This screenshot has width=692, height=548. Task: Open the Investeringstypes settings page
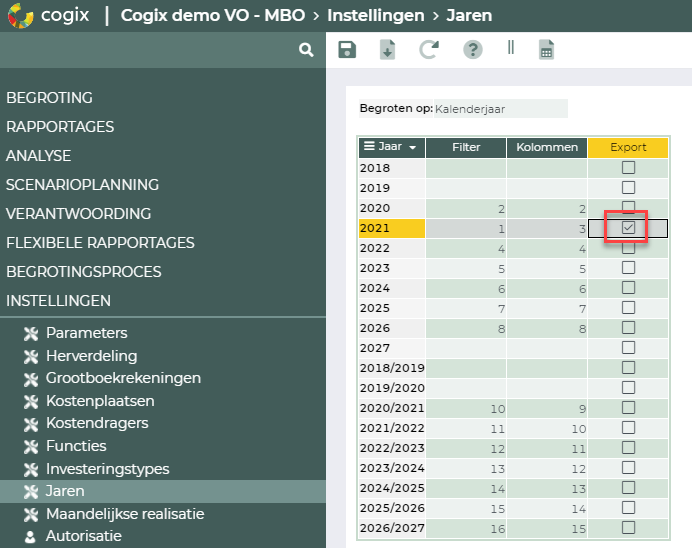[x=108, y=469]
